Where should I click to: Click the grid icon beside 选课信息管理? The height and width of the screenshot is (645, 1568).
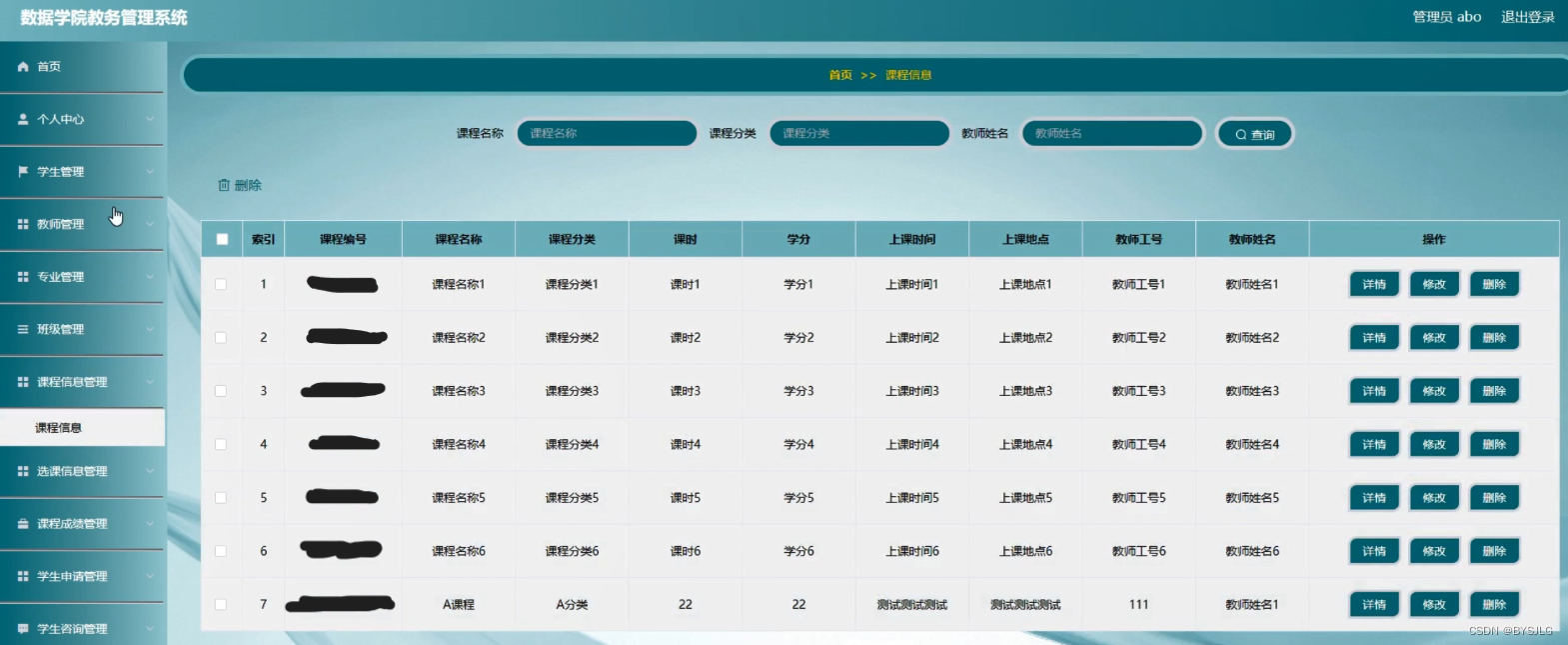[23, 471]
